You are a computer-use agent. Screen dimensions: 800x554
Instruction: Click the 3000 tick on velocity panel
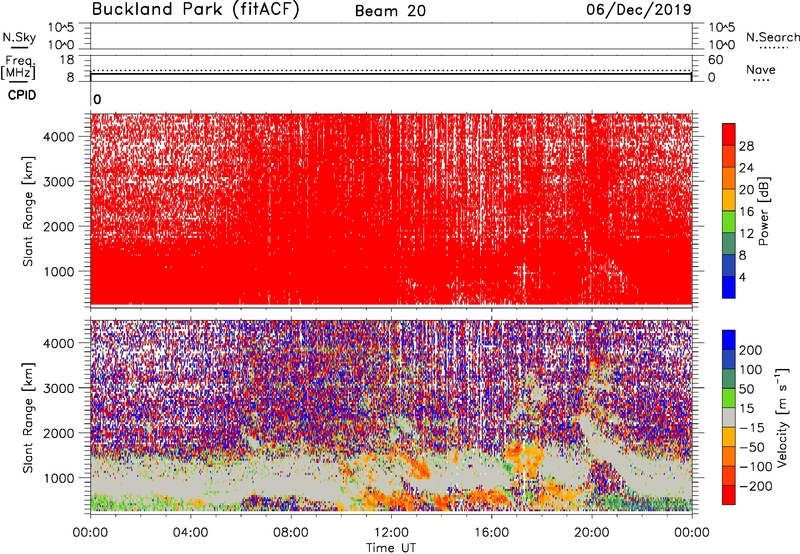pos(58,388)
